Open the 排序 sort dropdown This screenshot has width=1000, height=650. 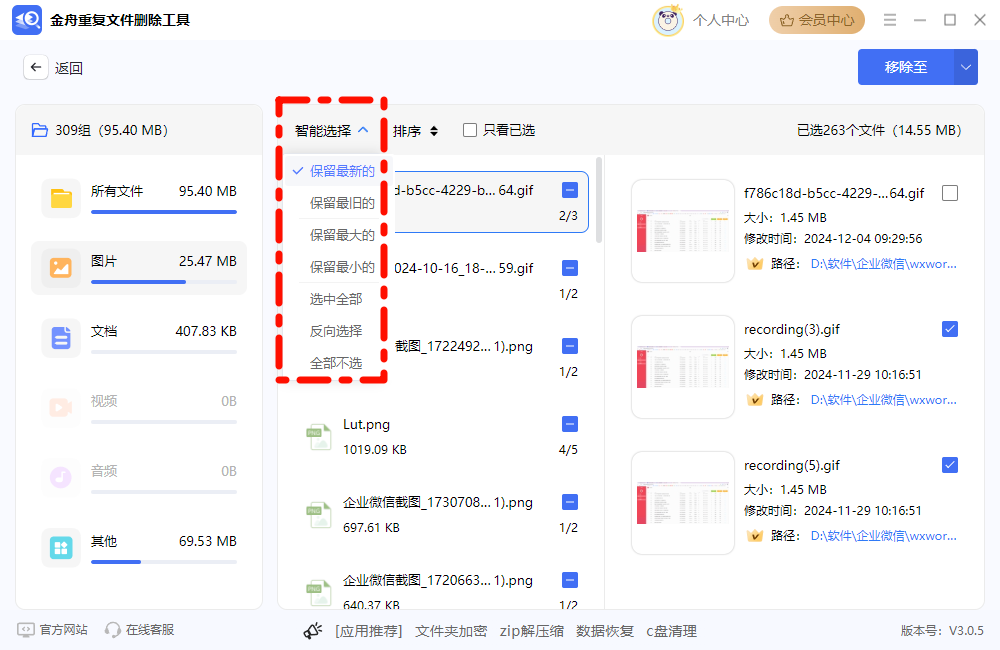coord(416,131)
